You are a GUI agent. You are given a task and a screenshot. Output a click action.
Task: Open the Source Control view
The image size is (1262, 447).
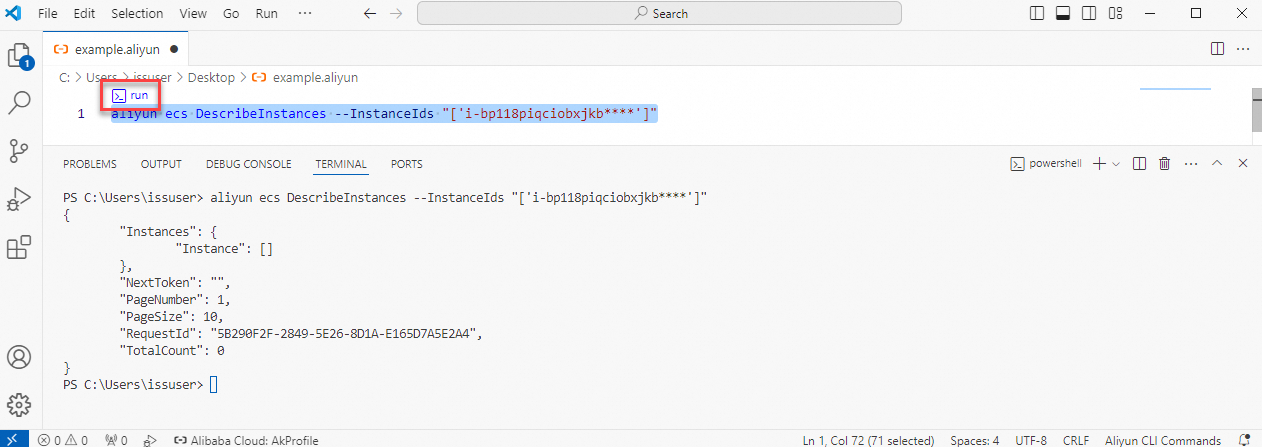19,151
